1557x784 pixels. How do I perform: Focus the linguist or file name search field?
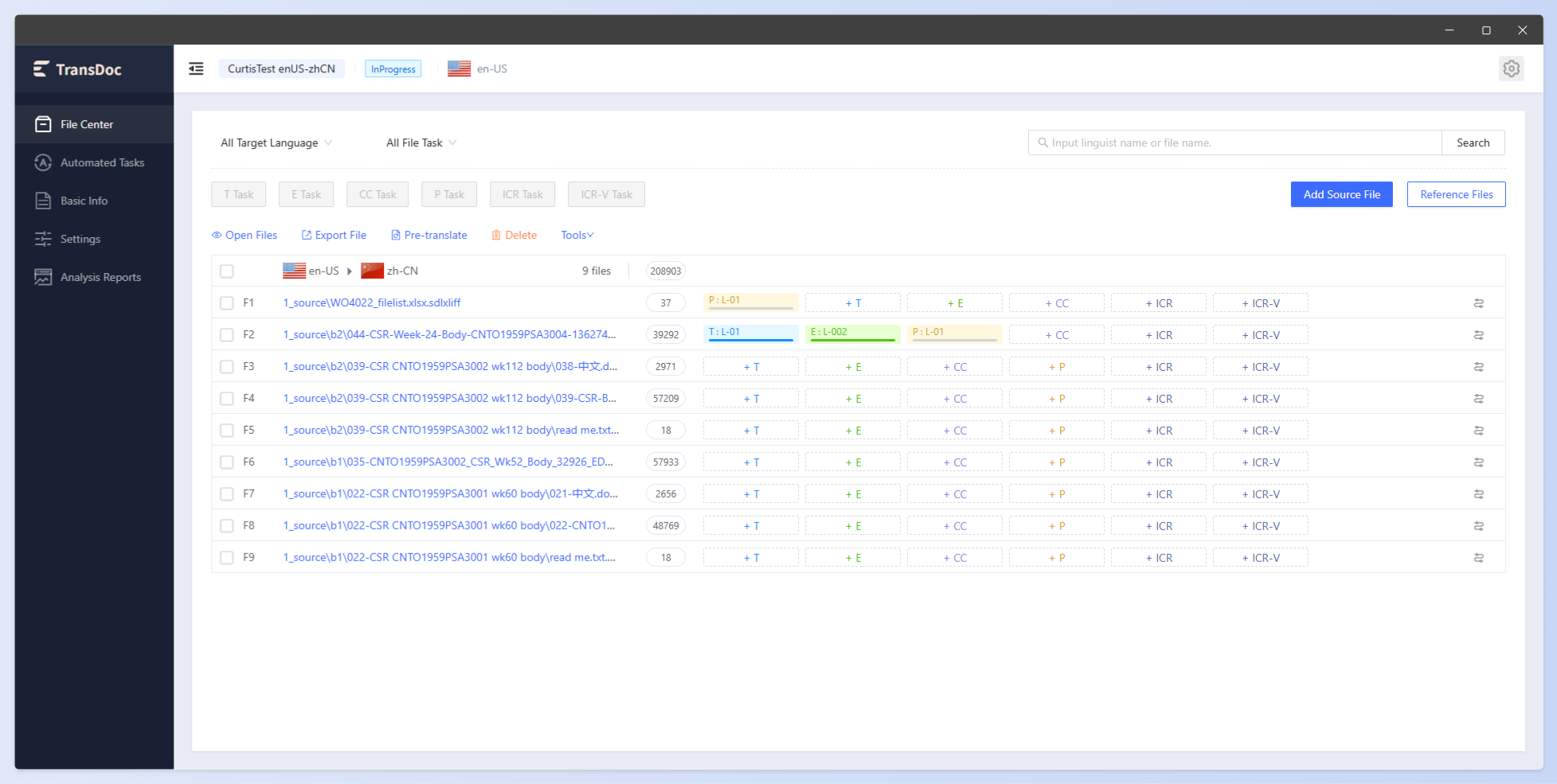(1235, 142)
